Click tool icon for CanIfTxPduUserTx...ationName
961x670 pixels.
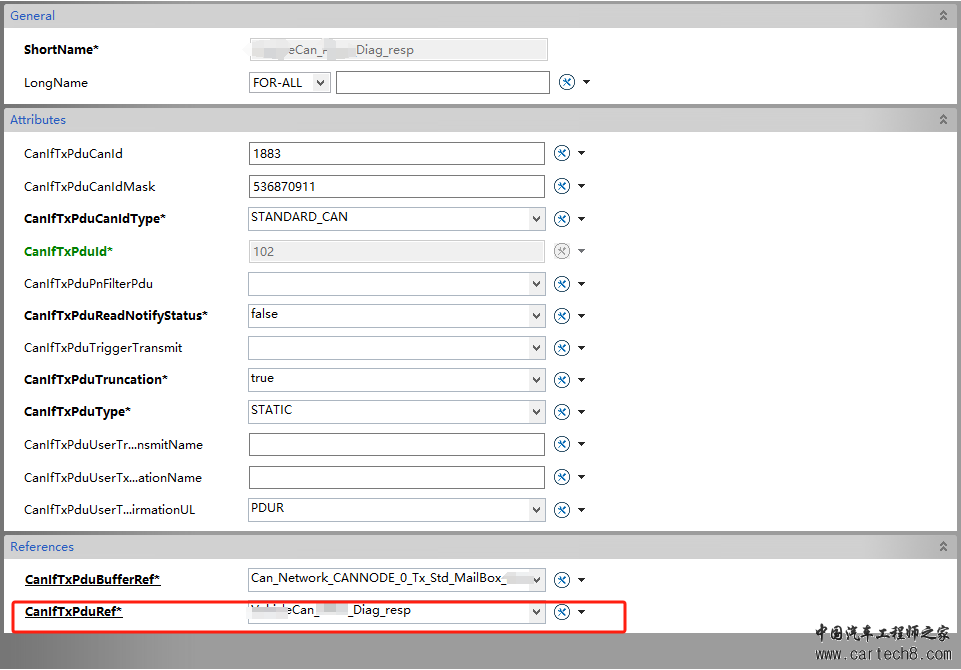pyautogui.click(x=562, y=477)
